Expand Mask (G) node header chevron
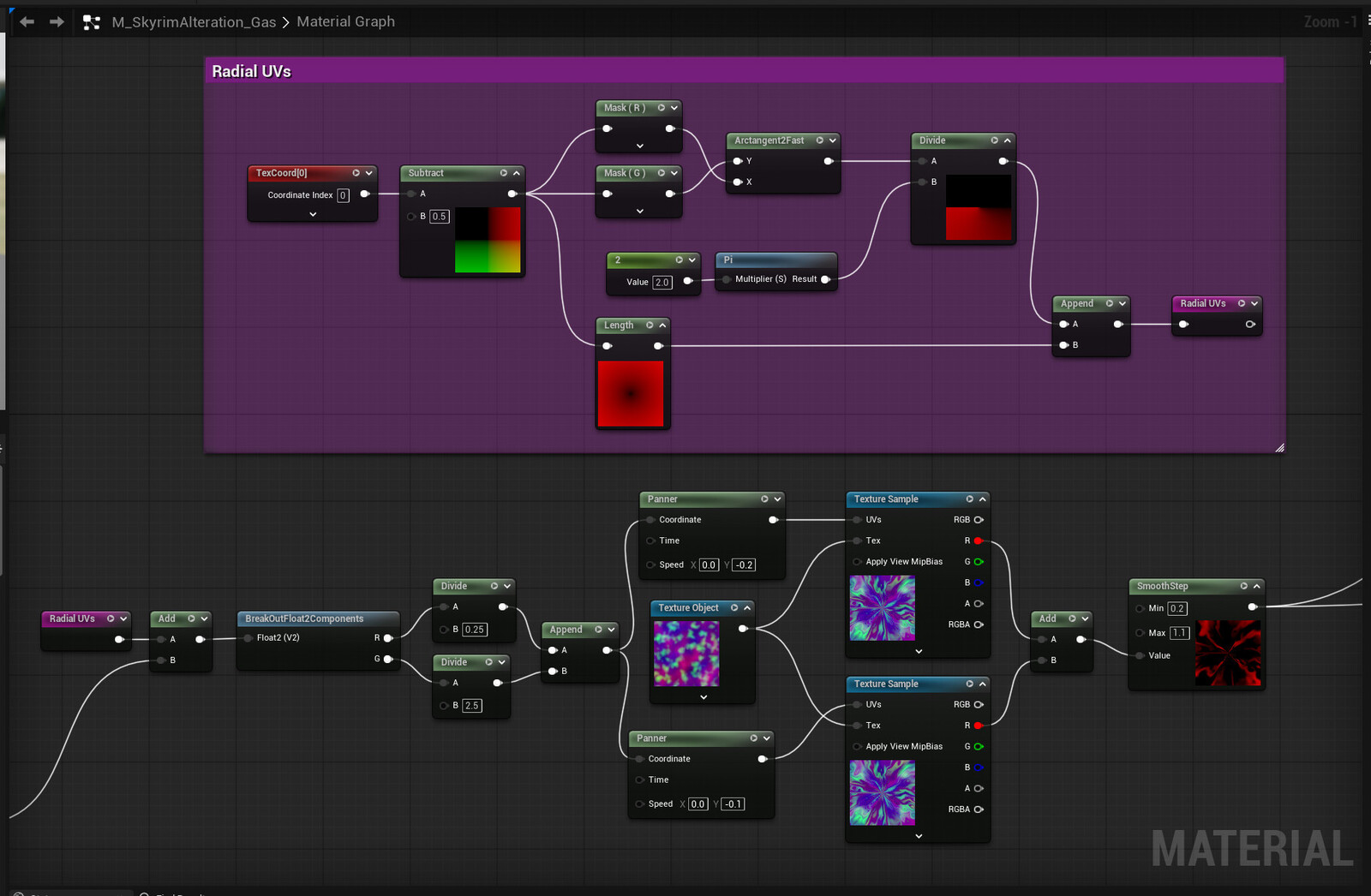The image size is (1371, 896). point(674,173)
